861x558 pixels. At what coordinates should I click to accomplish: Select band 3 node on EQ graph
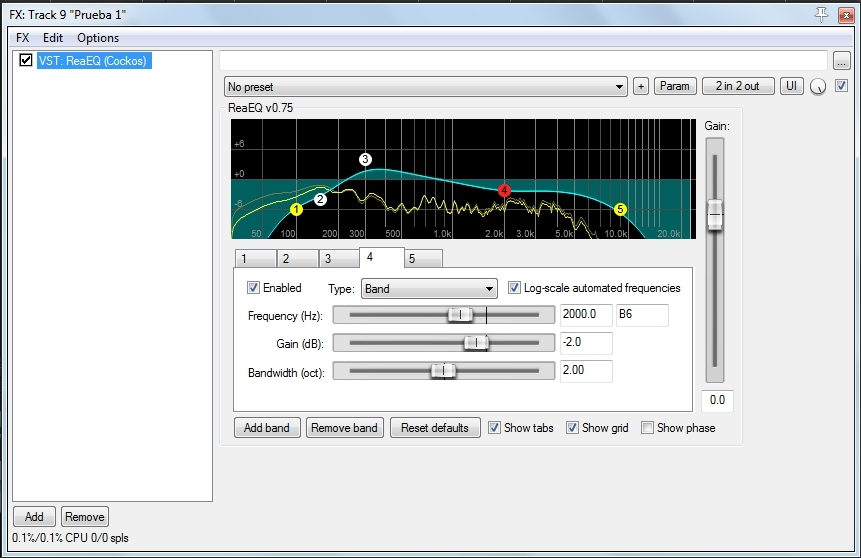365,159
